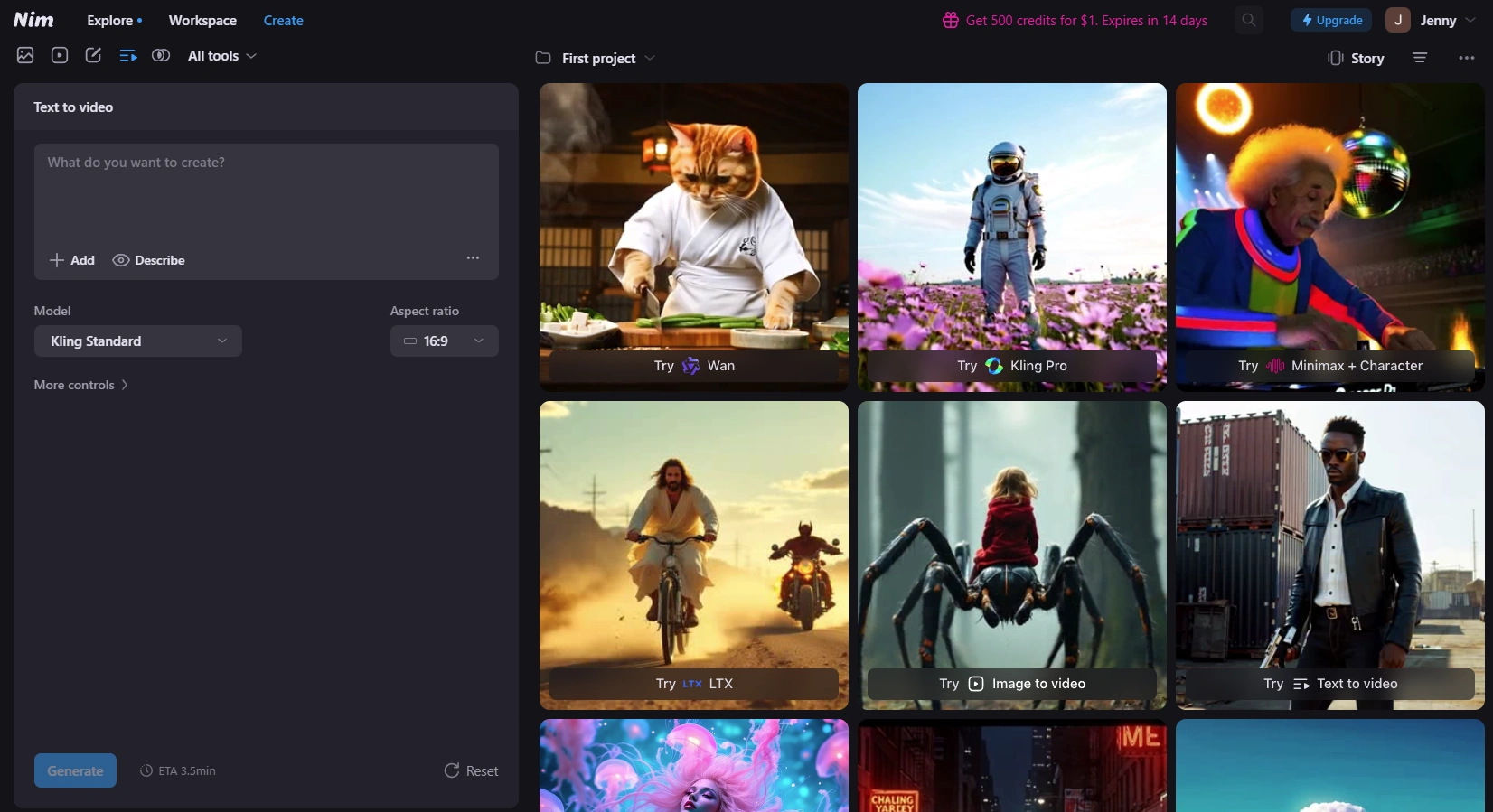Open prompt box ellipsis options
Image resolution: width=1493 pixels, height=812 pixels.
(473, 258)
